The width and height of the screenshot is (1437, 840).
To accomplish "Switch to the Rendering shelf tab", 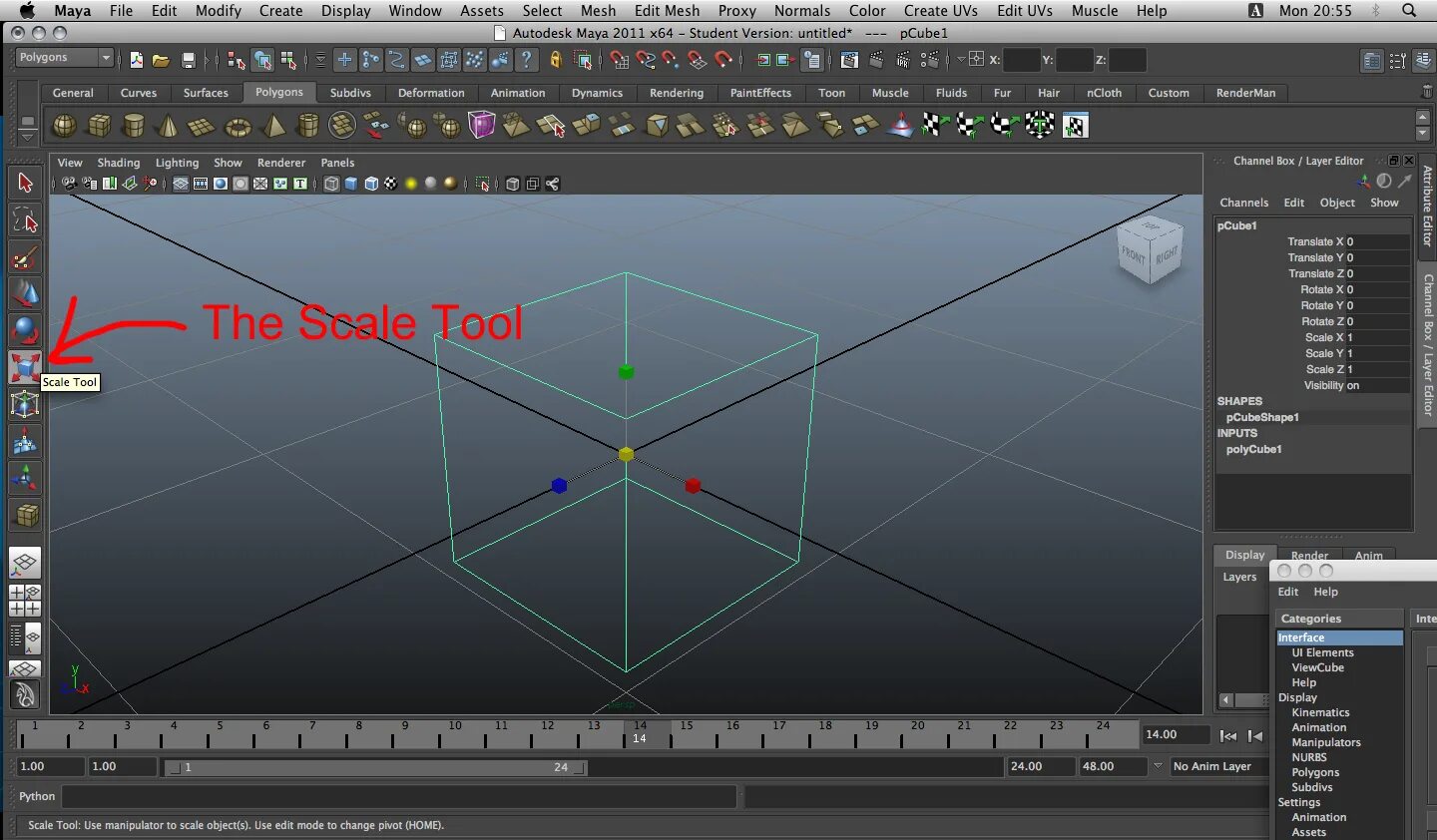I will click(x=677, y=93).
